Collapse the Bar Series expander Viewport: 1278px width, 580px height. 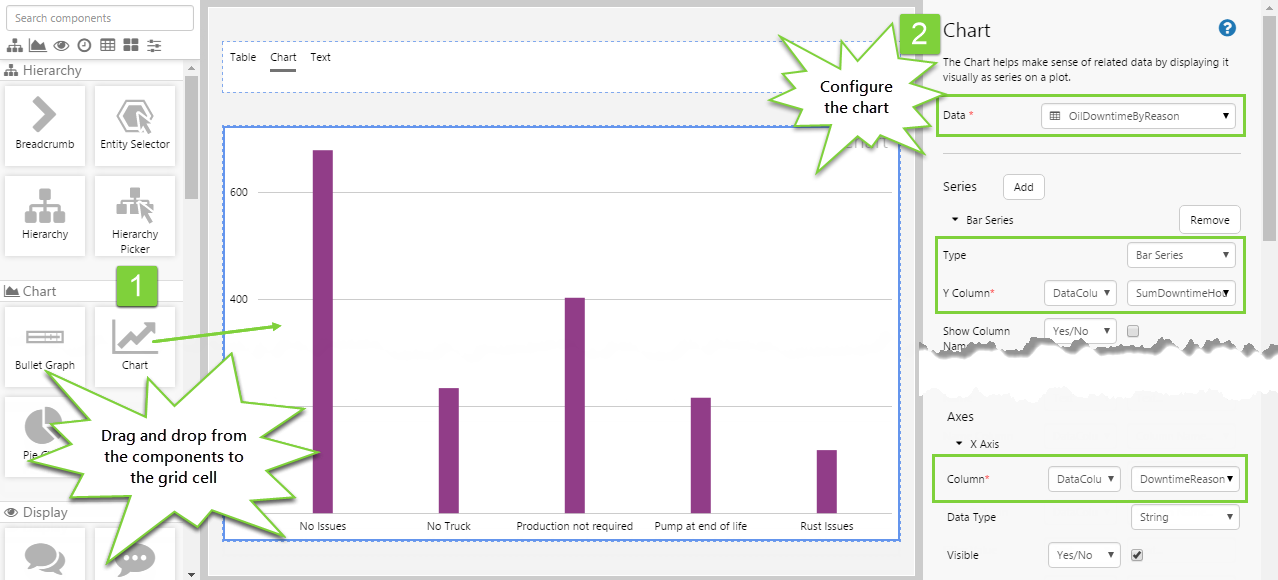(955, 219)
